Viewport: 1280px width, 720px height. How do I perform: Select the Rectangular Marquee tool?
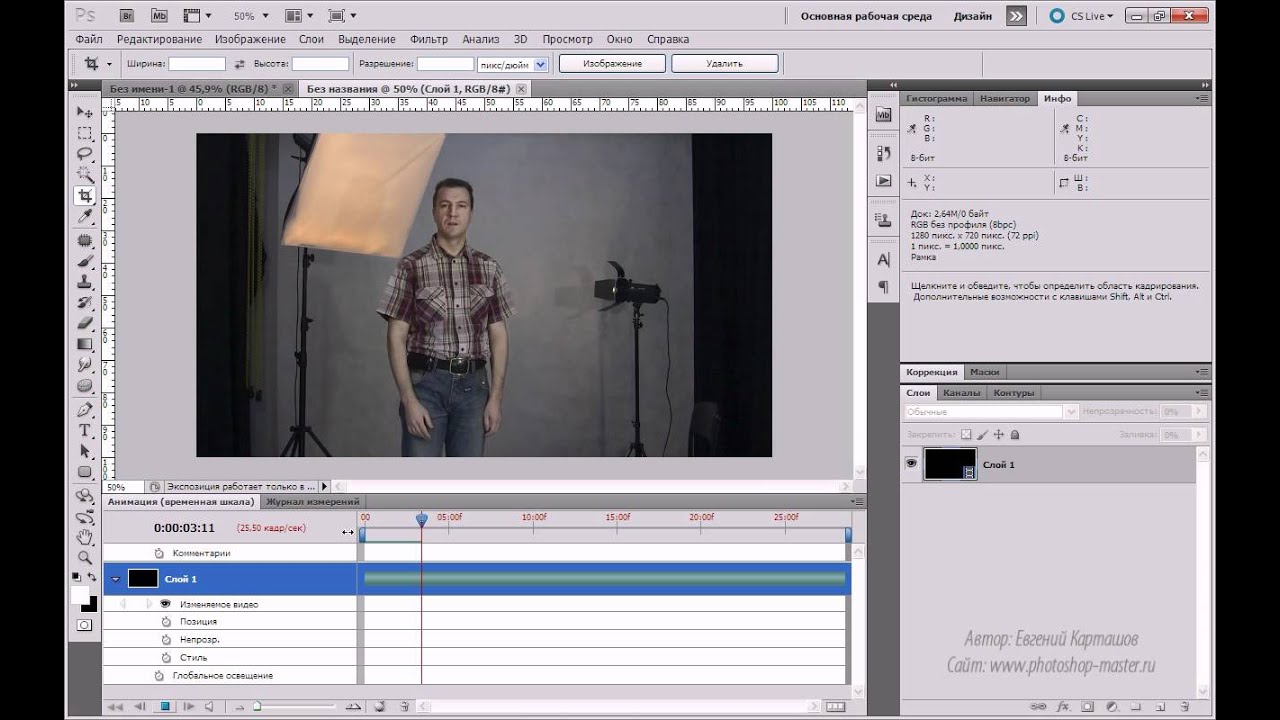tap(85, 133)
